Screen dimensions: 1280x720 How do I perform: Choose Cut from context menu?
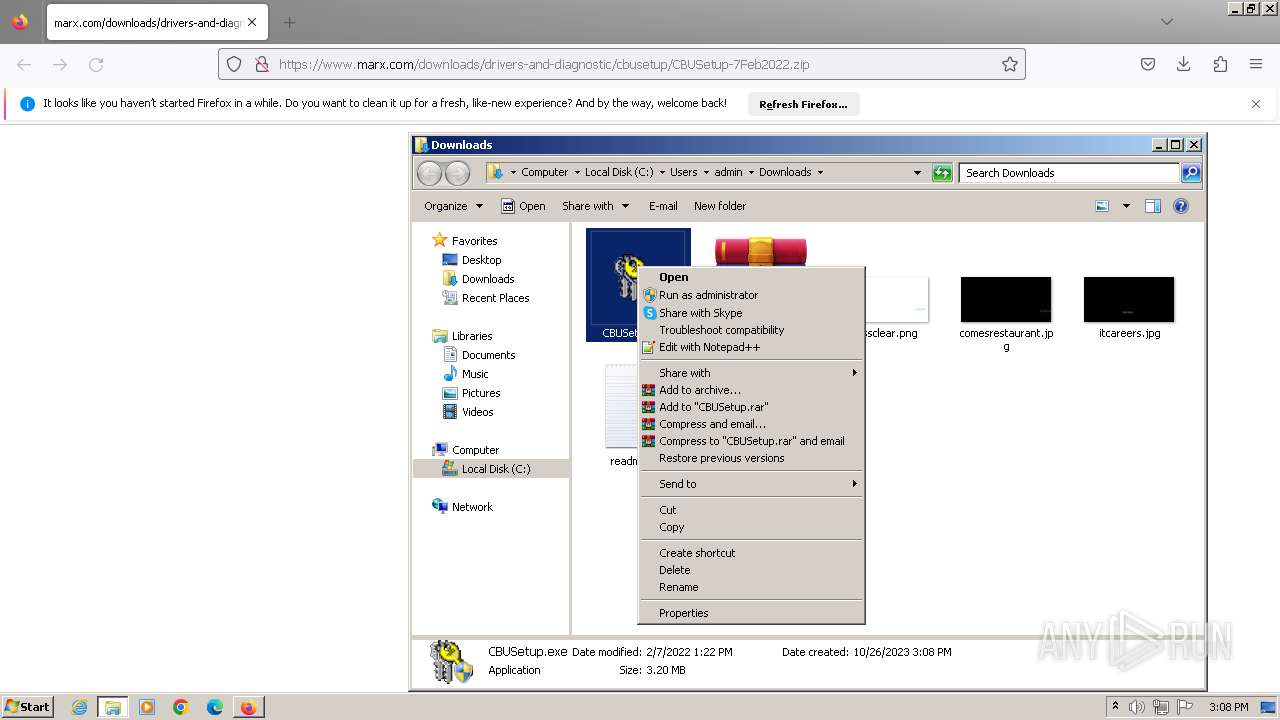coord(751,510)
